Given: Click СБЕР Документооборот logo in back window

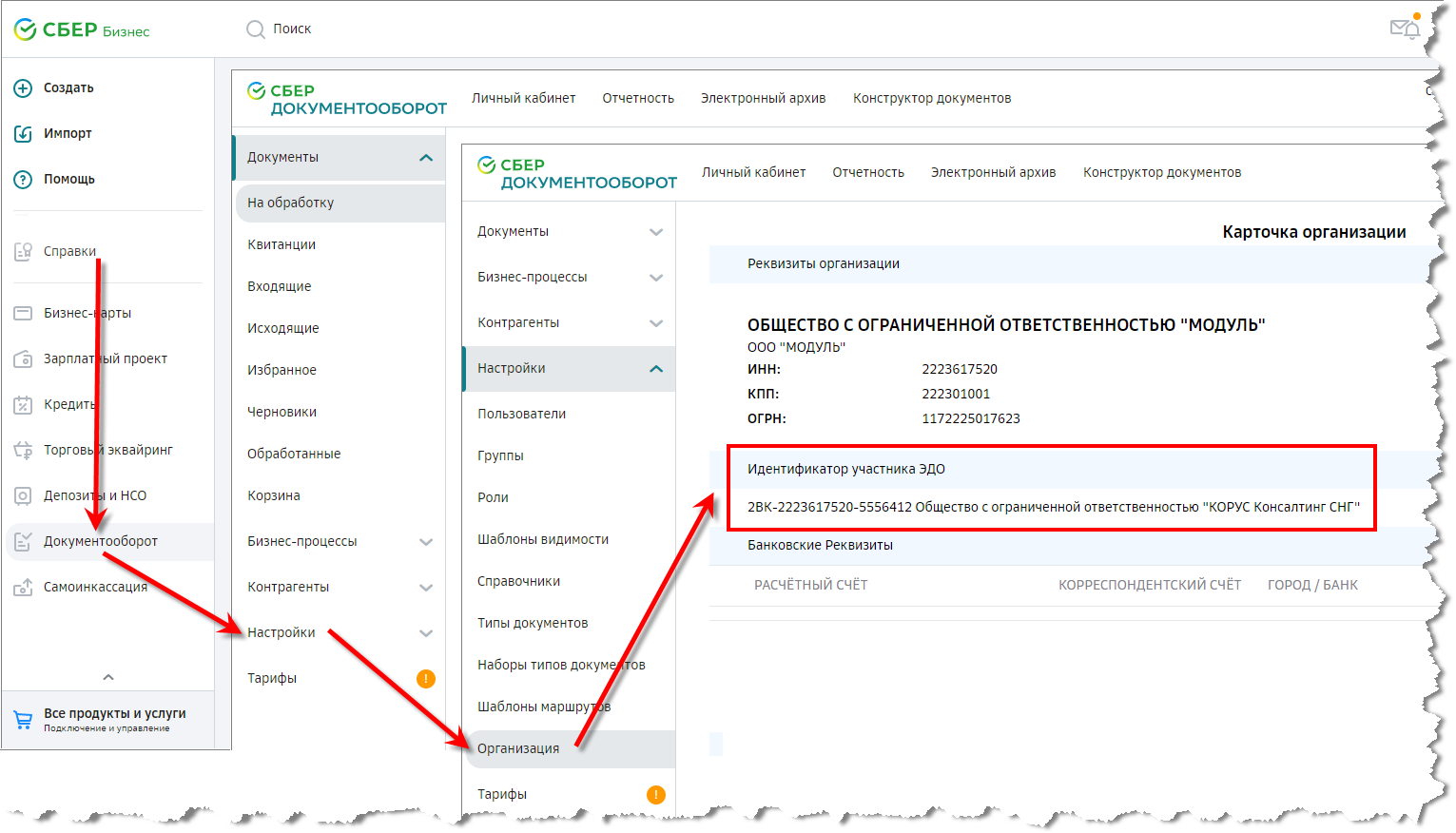Looking at the screenshot, I should (347, 99).
